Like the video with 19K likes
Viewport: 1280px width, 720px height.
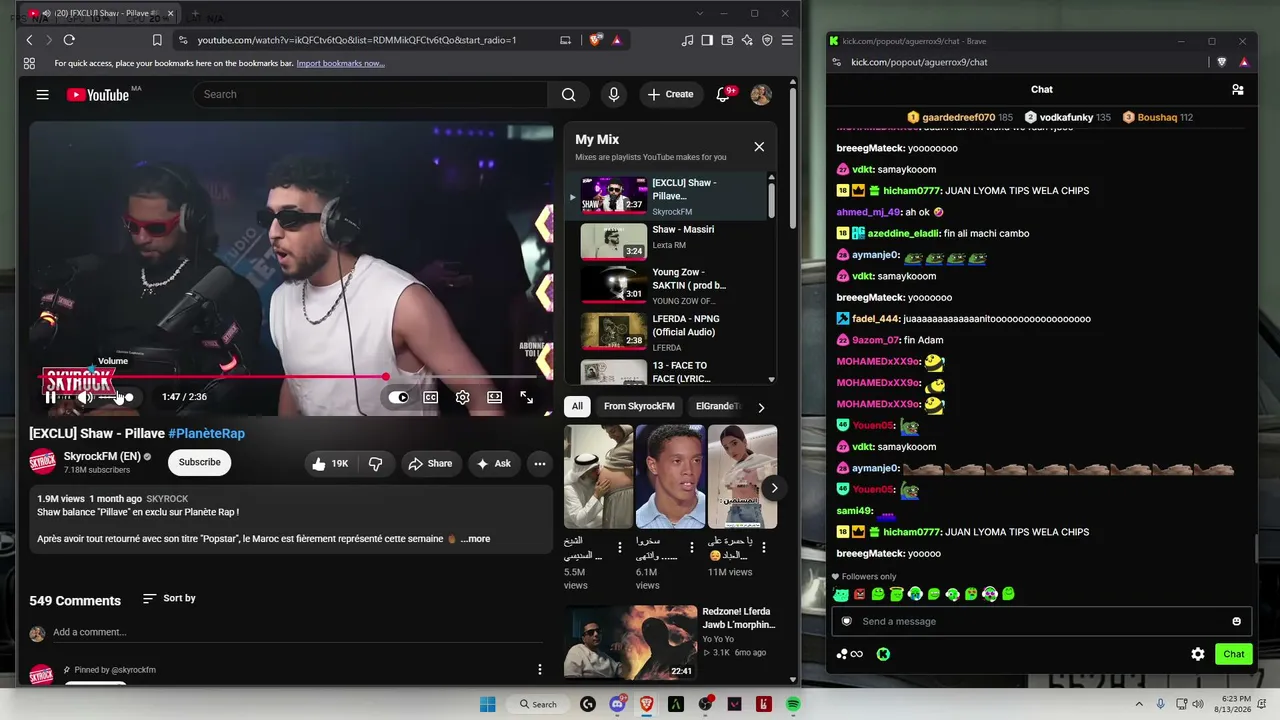click(329, 463)
